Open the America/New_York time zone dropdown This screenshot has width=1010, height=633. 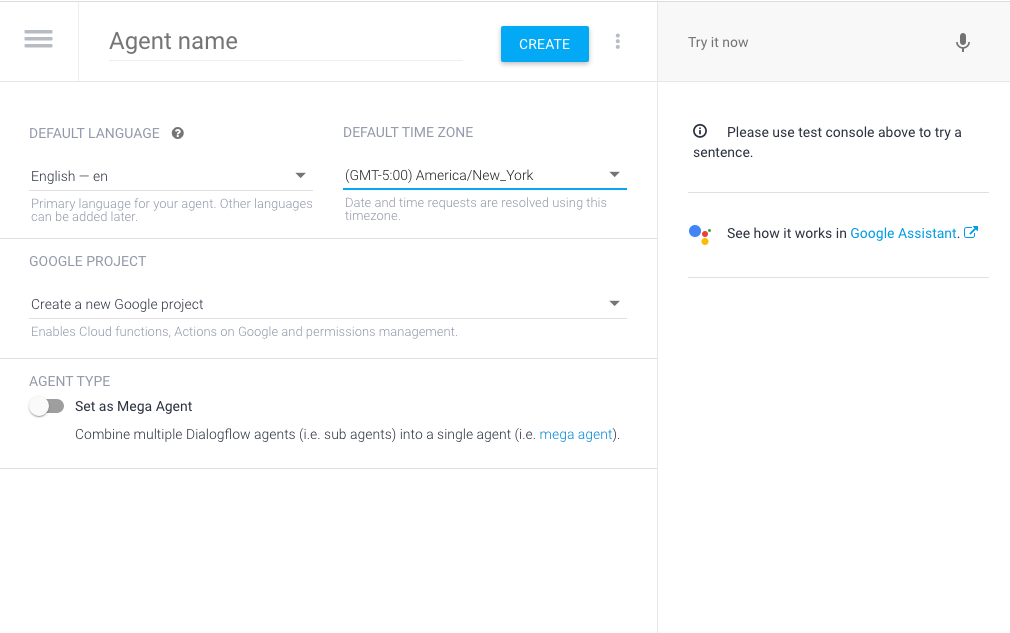(x=484, y=175)
